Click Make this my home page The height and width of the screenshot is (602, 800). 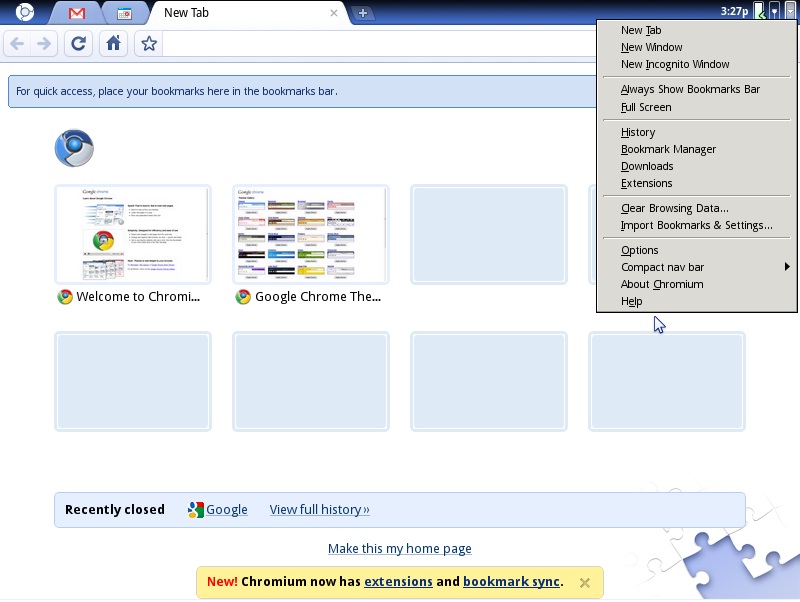click(x=399, y=548)
